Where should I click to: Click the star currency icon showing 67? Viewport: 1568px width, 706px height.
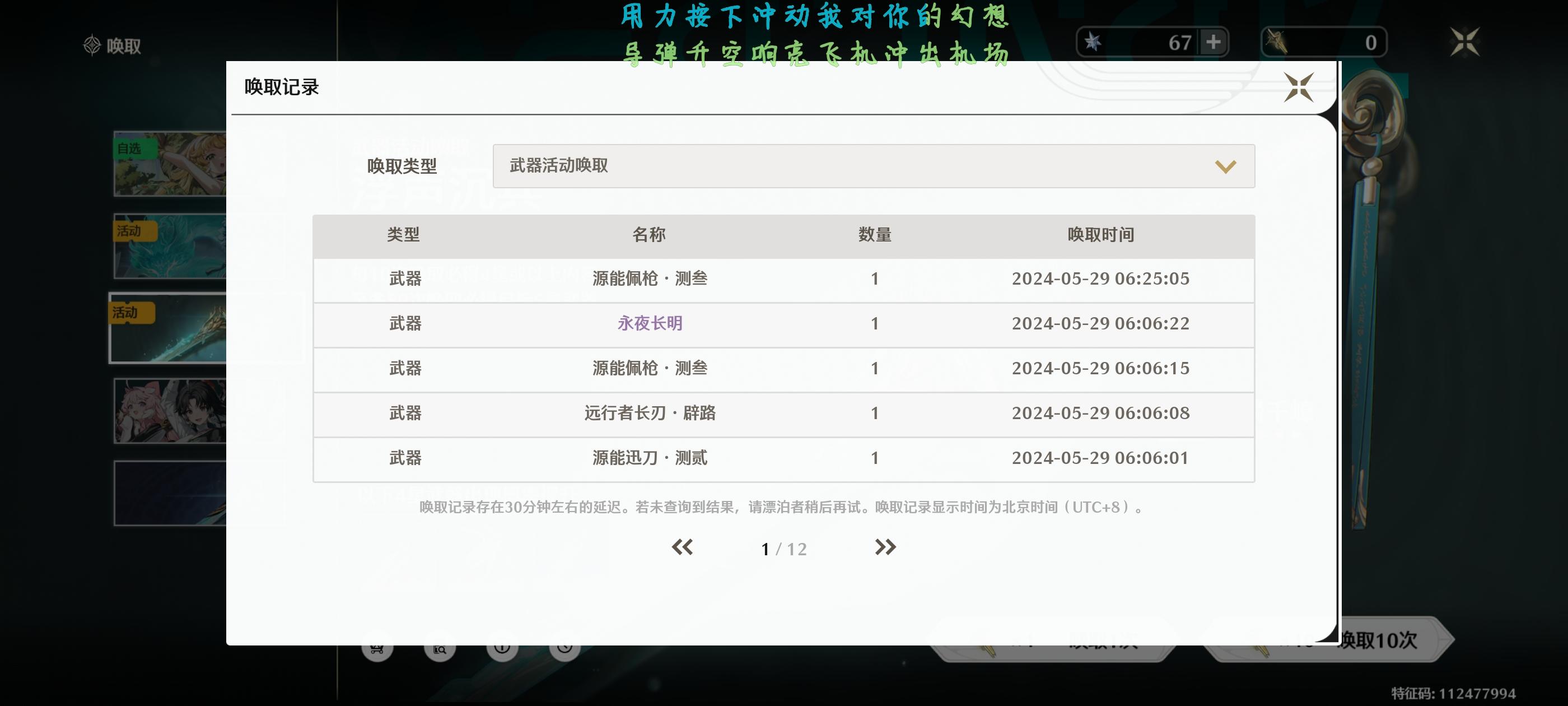point(1093,42)
